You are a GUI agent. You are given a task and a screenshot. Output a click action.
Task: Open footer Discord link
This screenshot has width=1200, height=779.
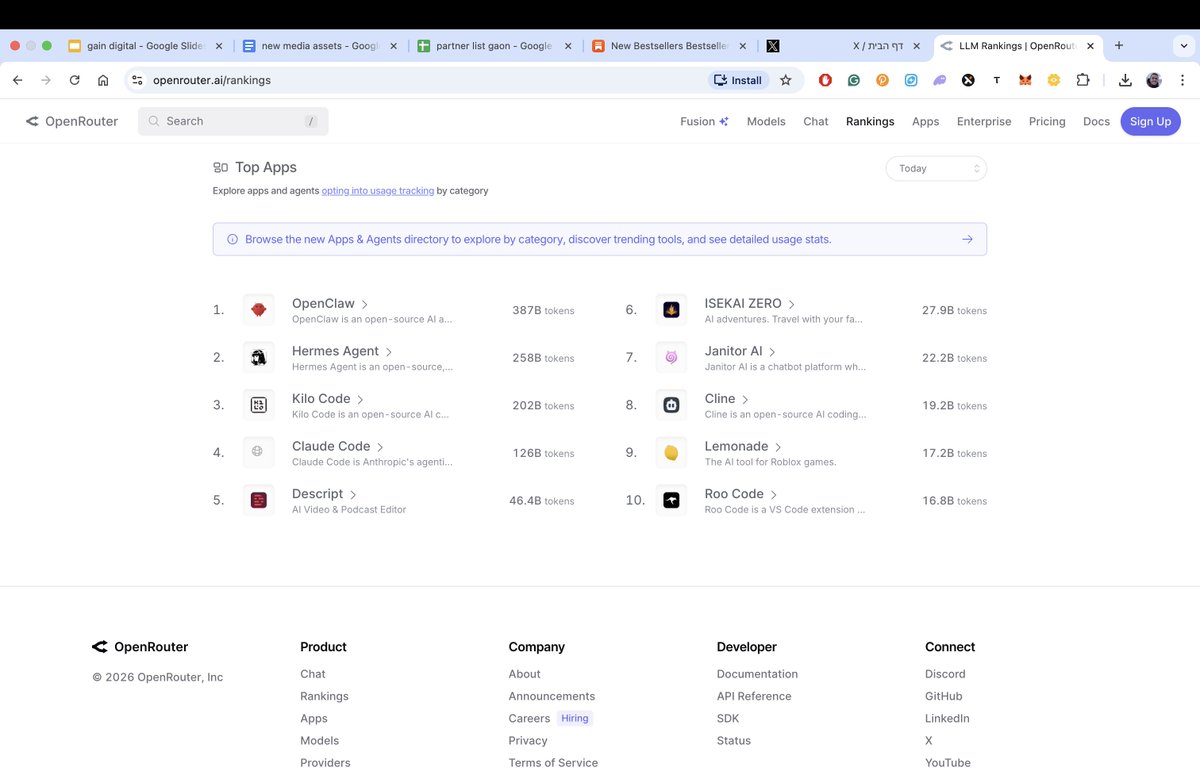point(945,674)
